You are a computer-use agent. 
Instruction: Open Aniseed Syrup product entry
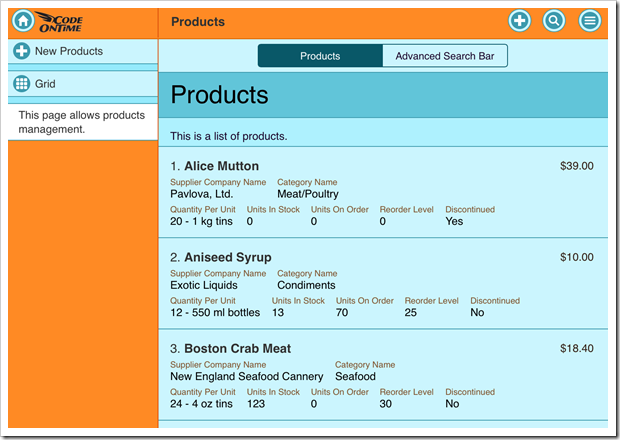click(383, 284)
